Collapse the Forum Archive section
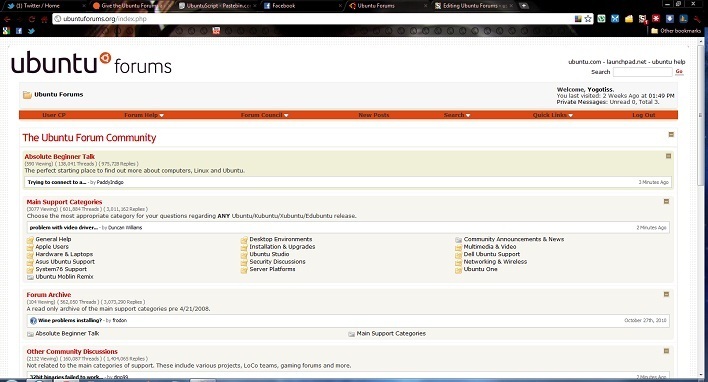Screen dimensions: 708x382 coord(666,294)
